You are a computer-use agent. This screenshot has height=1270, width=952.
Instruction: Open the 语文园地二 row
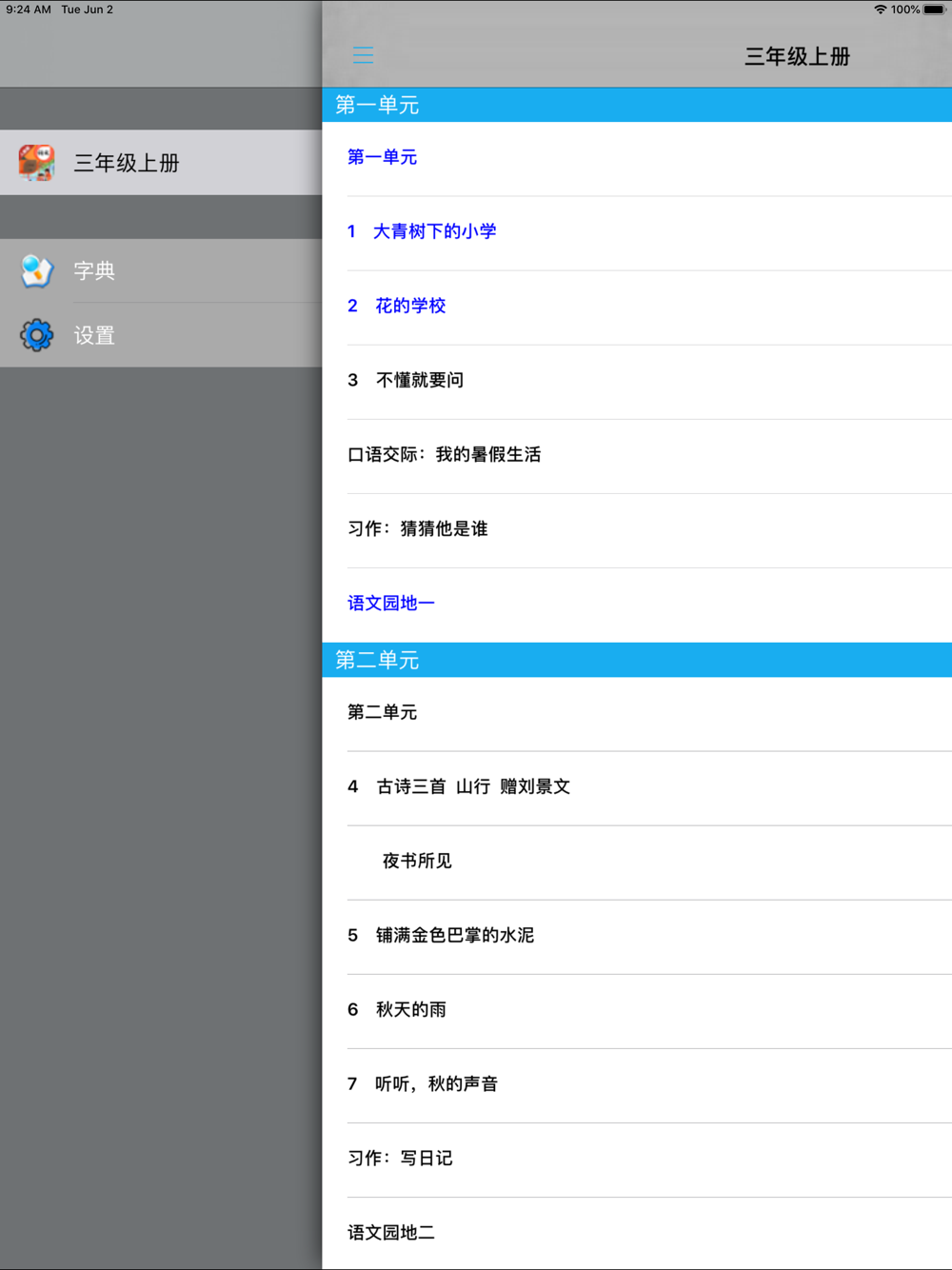pos(637,1234)
